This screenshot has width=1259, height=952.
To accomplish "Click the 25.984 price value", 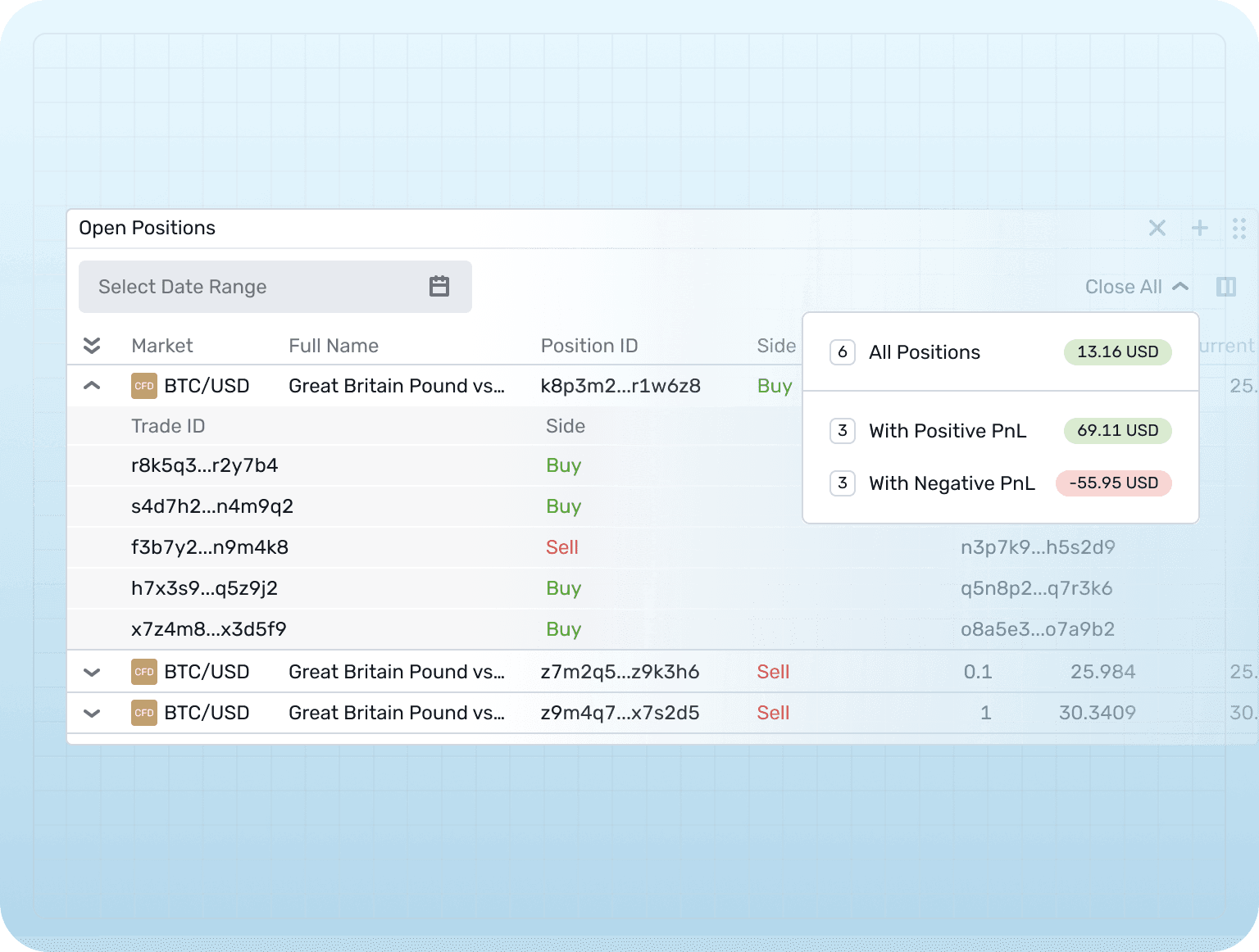I will (x=1103, y=672).
